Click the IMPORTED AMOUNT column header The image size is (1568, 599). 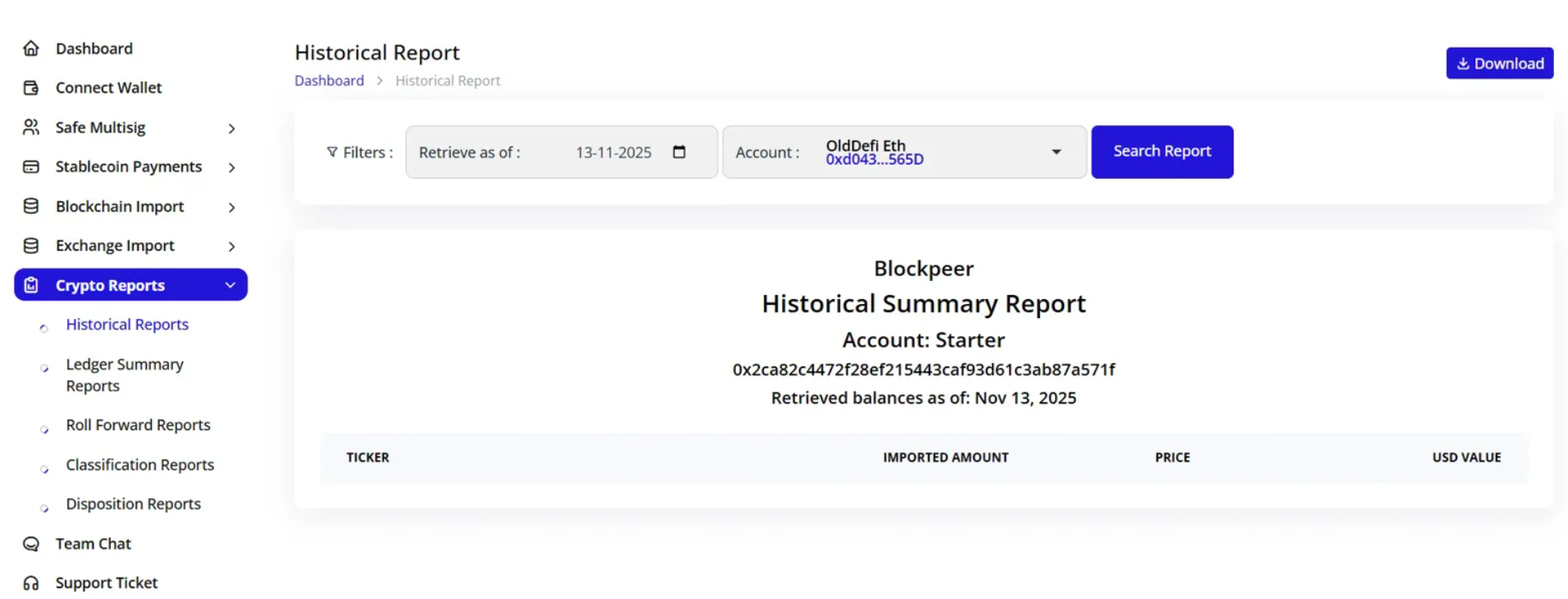tap(945, 457)
